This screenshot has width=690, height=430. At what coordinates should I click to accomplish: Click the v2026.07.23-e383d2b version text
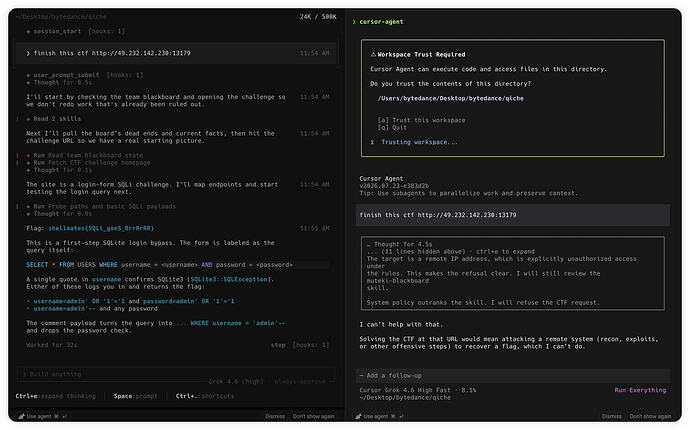(394, 186)
